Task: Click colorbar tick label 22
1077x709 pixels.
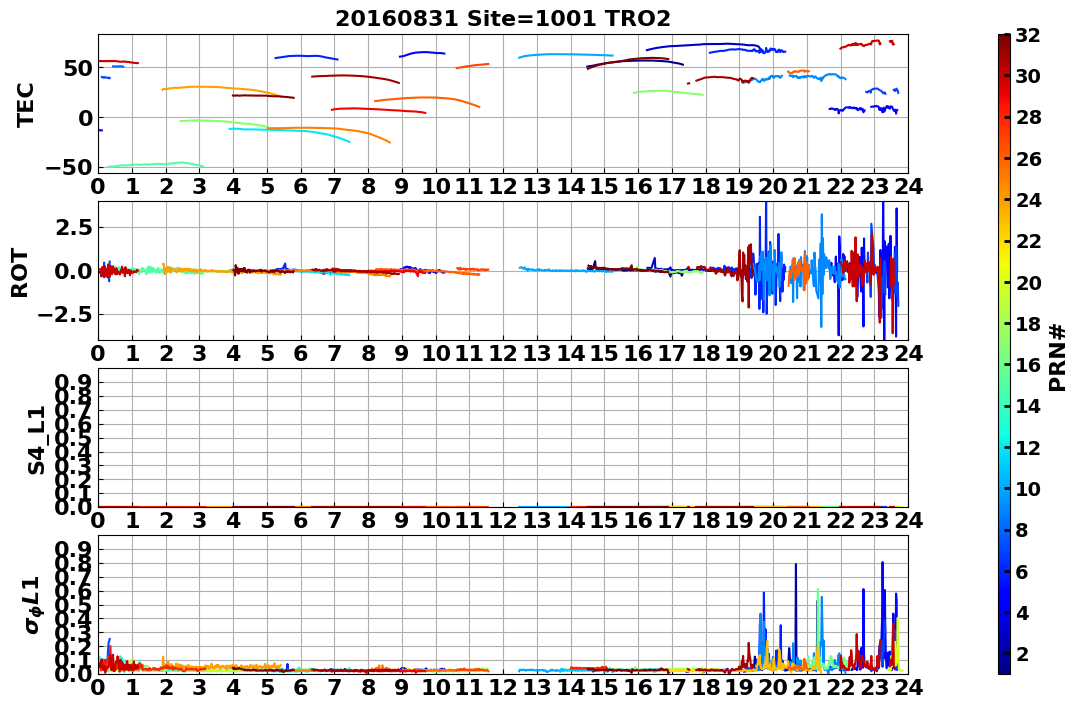Action: [x=1028, y=241]
